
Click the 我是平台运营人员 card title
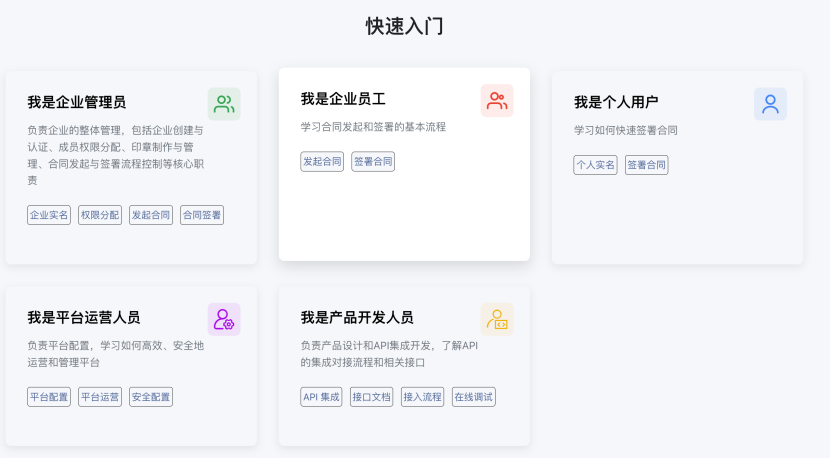[84, 318]
